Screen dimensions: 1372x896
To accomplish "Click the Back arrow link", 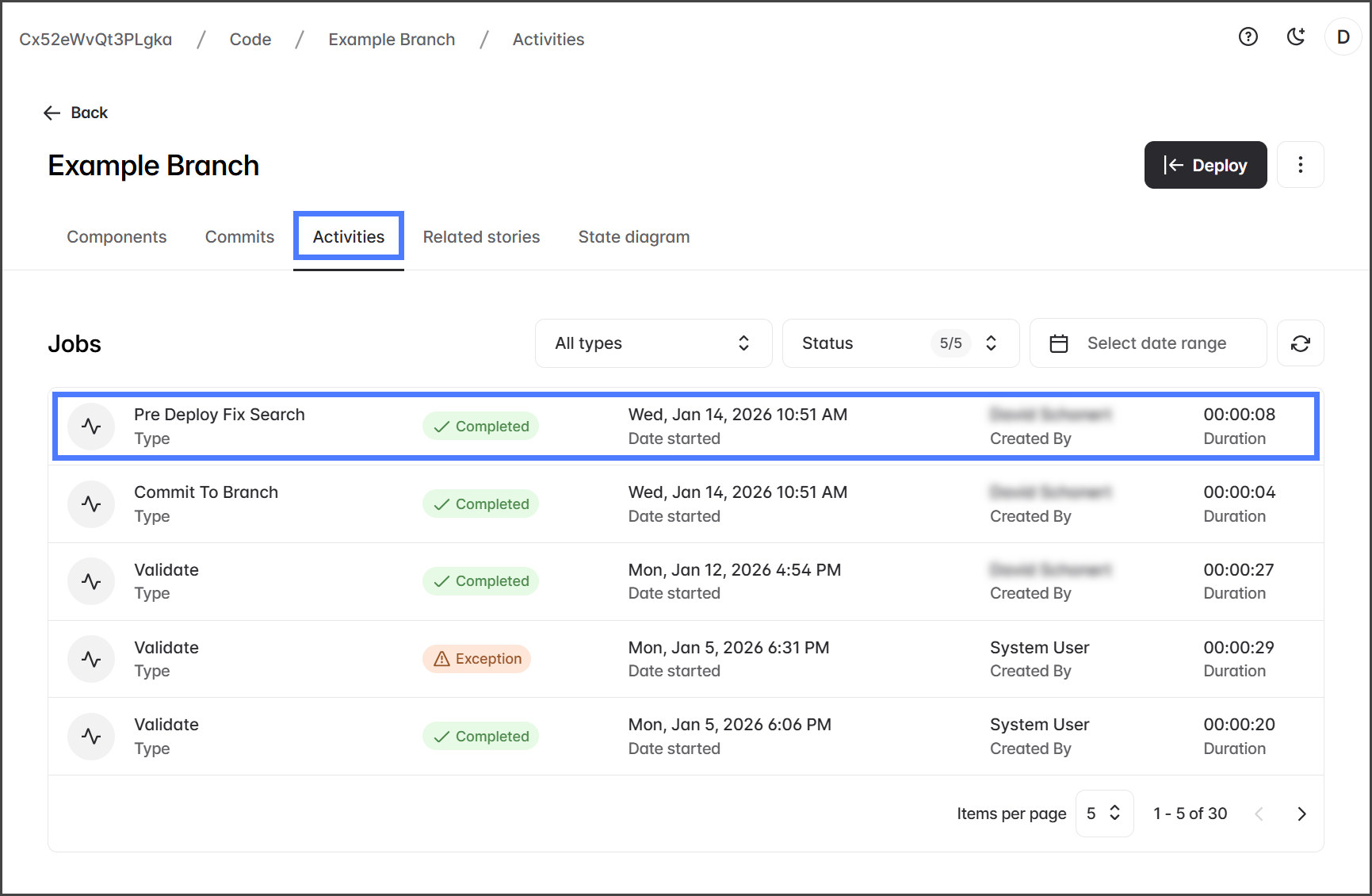I will click(75, 113).
